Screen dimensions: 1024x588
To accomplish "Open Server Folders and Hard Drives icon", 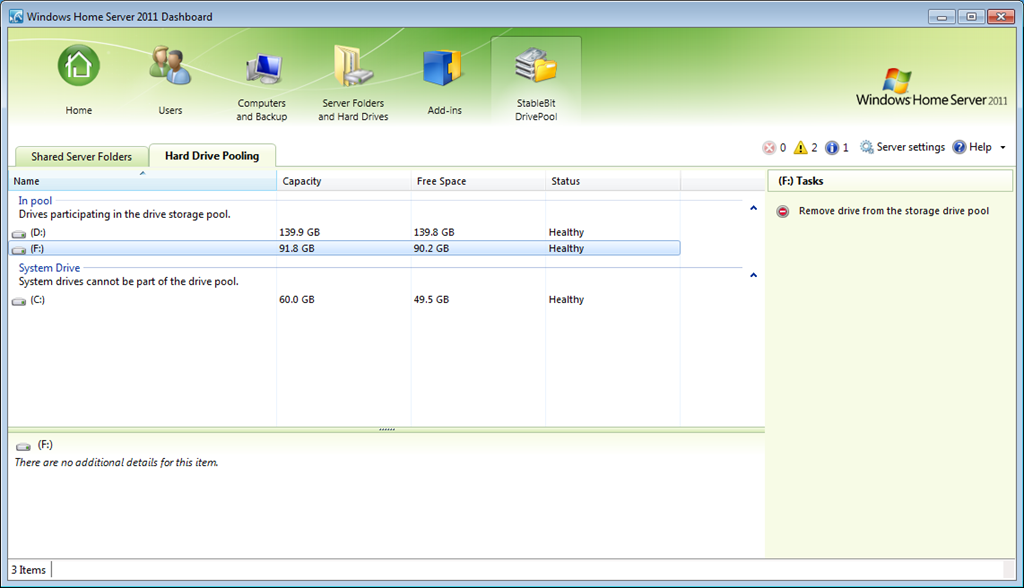I will coord(353,65).
